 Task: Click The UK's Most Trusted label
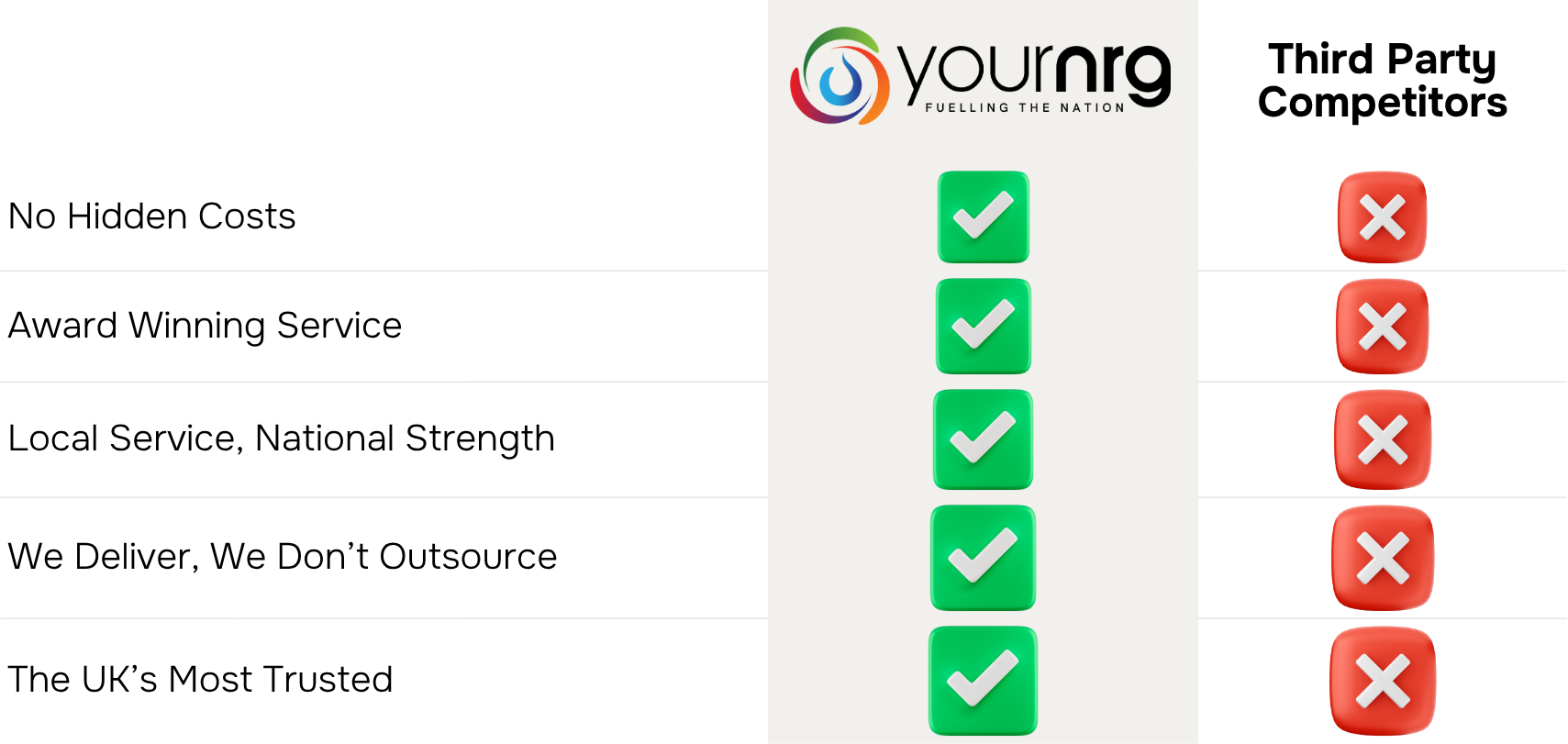(x=200, y=680)
